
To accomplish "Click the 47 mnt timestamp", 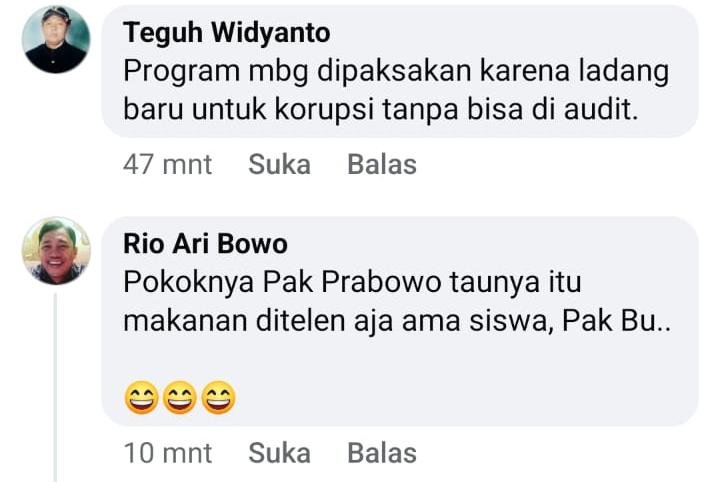I will (x=168, y=164).
